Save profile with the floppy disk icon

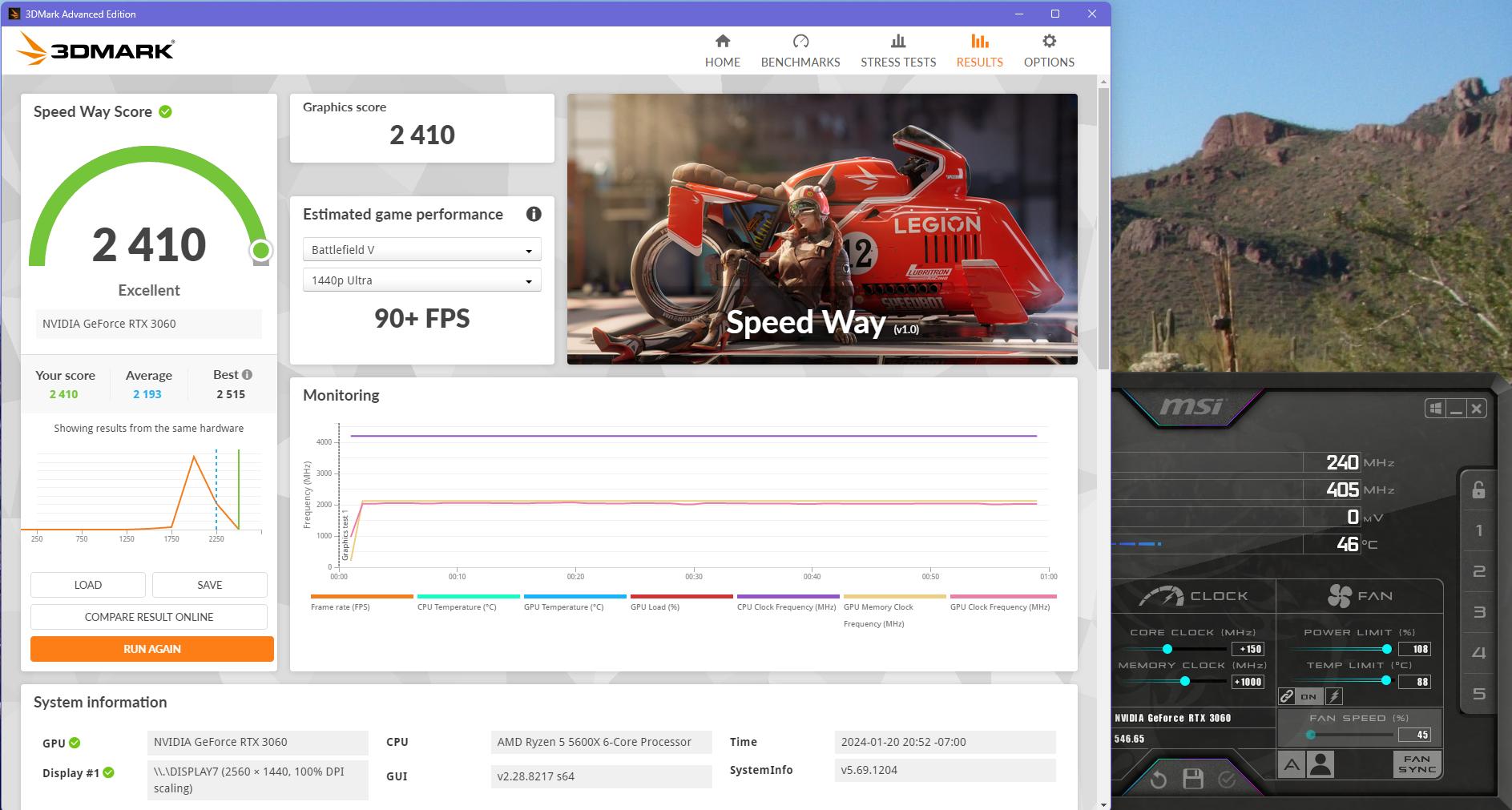[1193, 779]
